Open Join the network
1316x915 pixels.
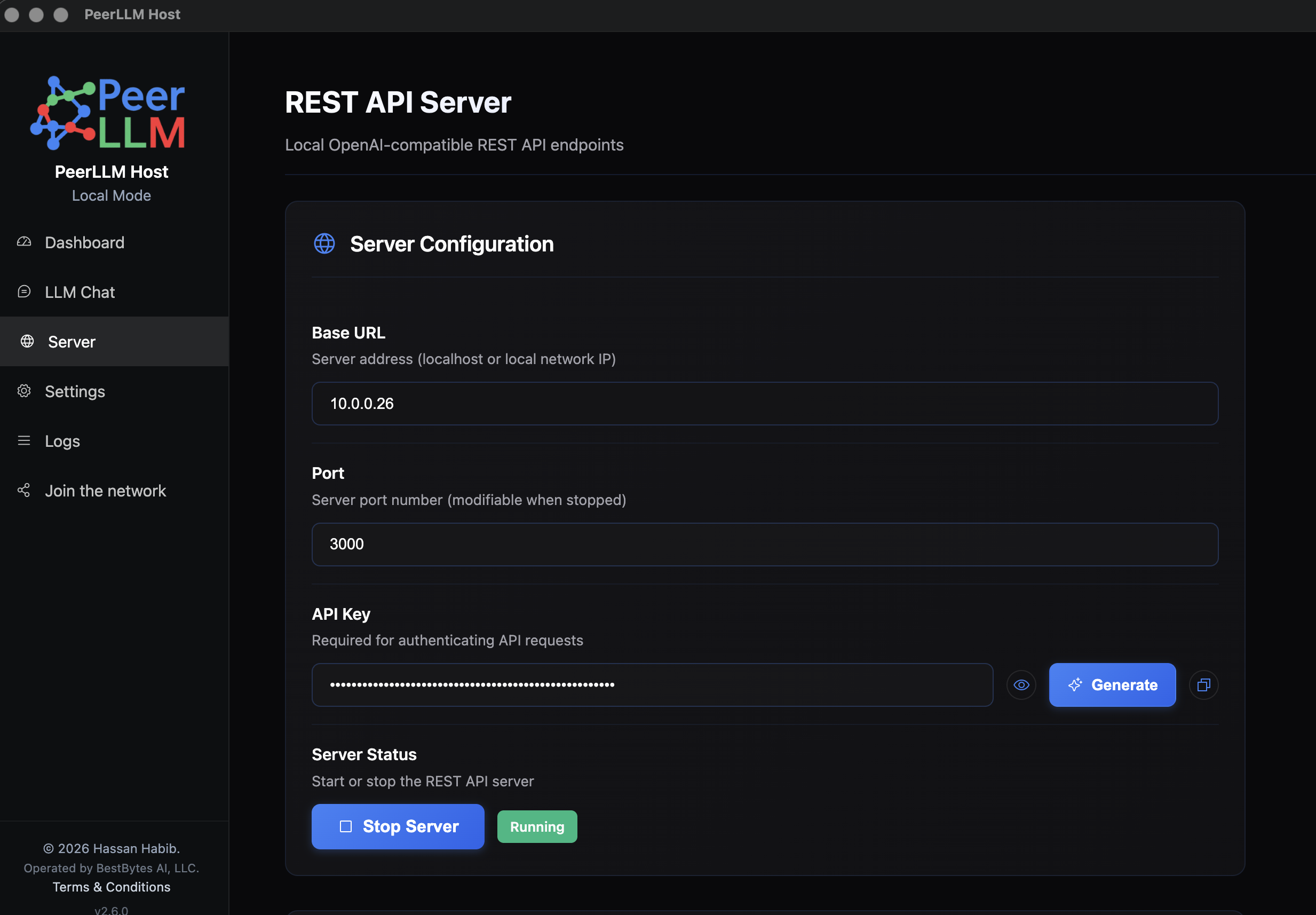[x=114, y=491]
